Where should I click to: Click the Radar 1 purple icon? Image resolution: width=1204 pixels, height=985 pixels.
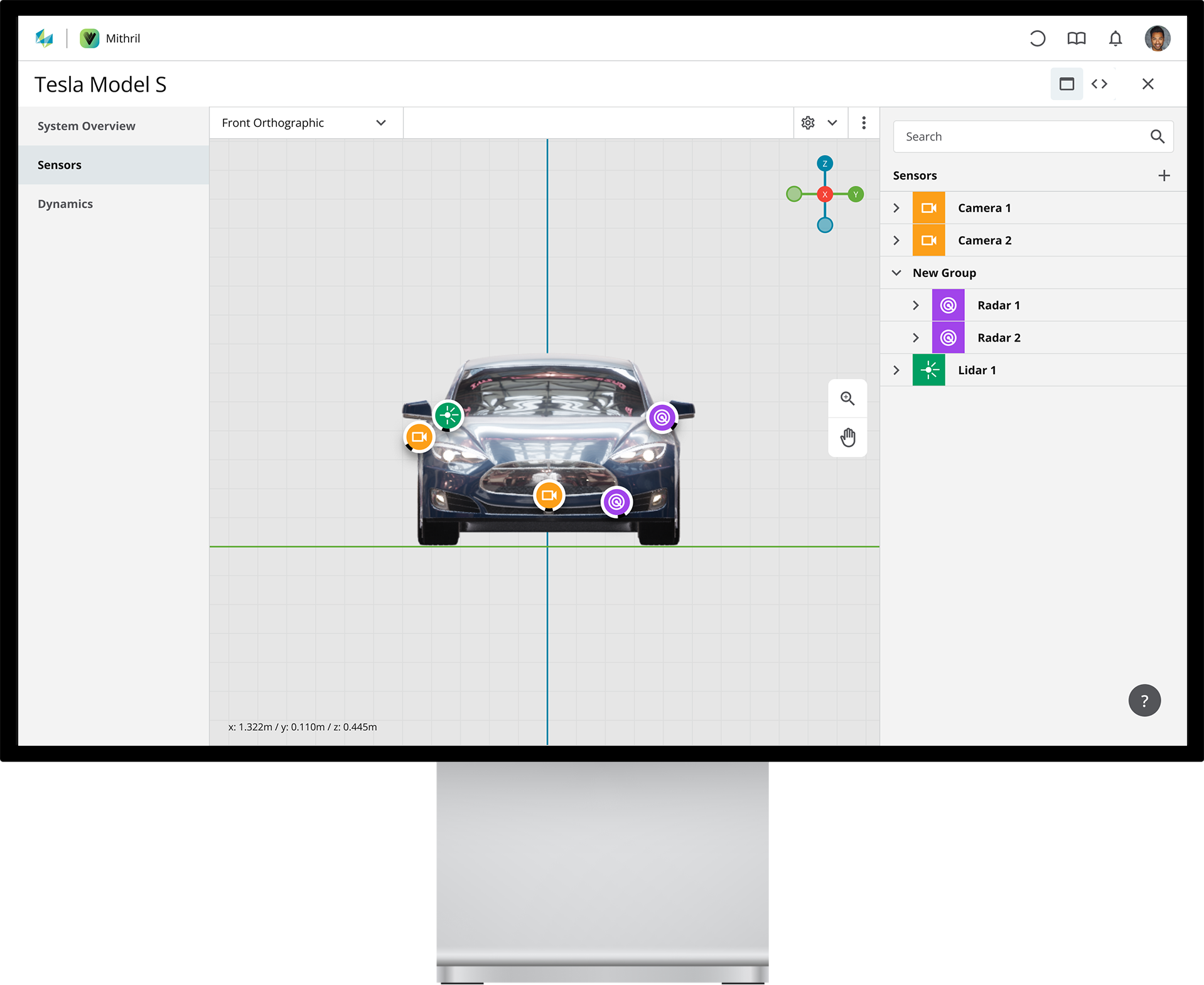[x=948, y=306]
